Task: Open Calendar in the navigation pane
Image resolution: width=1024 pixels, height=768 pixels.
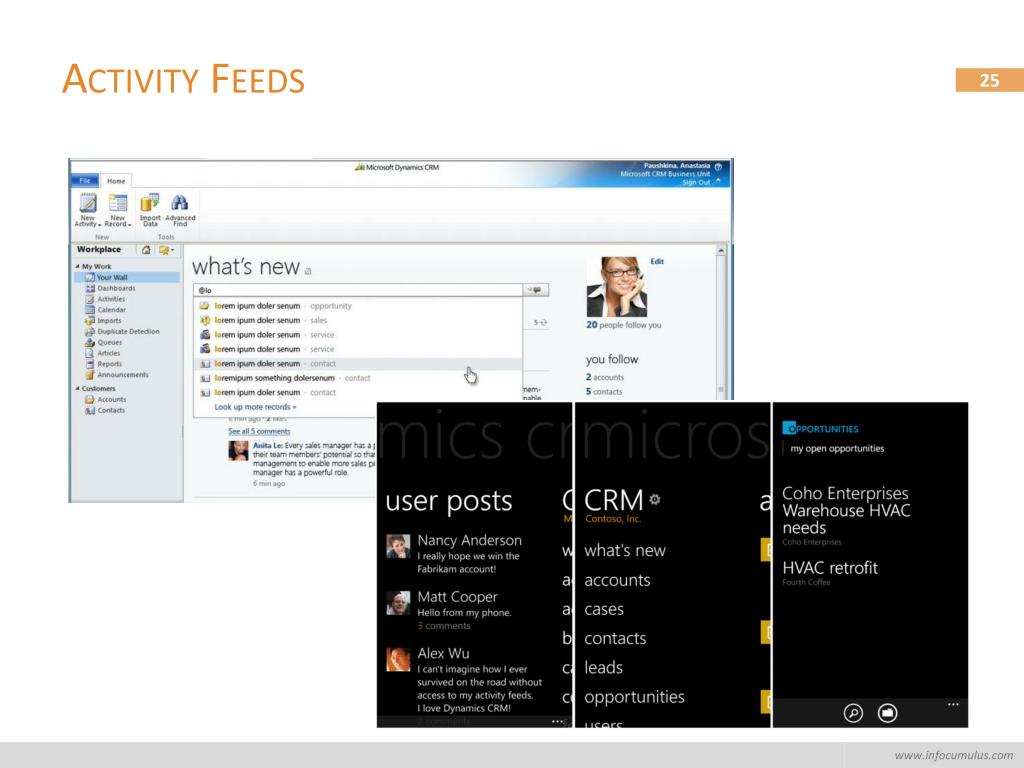Action: coord(105,310)
